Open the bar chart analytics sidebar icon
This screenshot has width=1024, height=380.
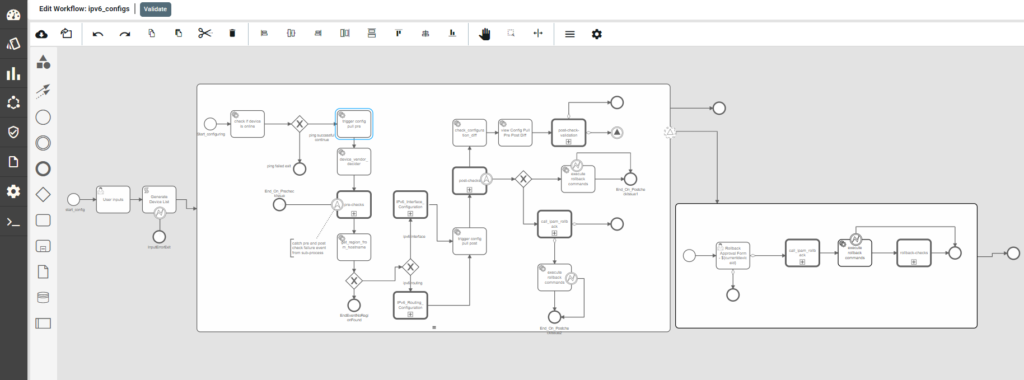click(x=13, y=74)
